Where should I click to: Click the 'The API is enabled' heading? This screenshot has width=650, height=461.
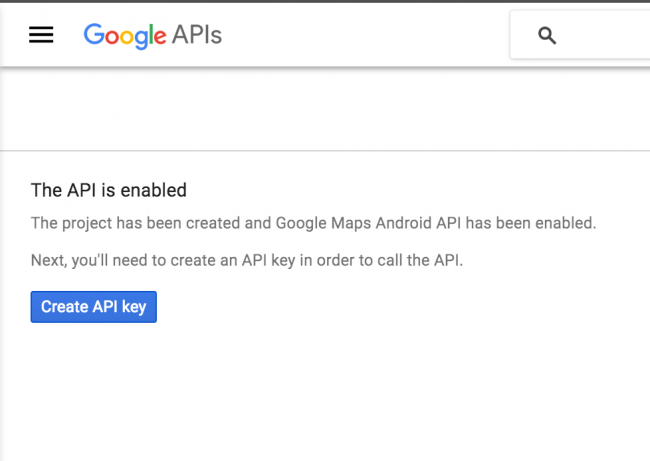click(109, 190)
